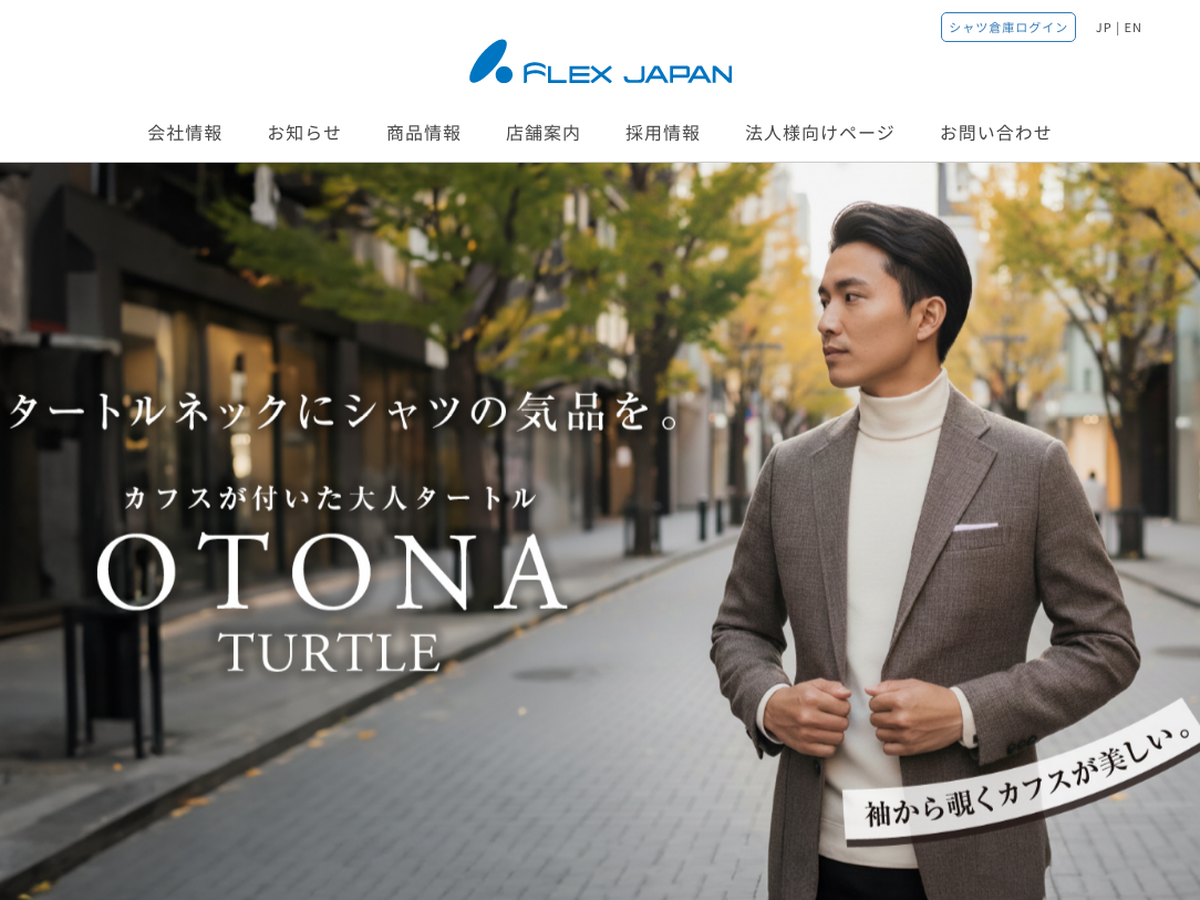Open the 会社情報 menu

coord(185,132)
